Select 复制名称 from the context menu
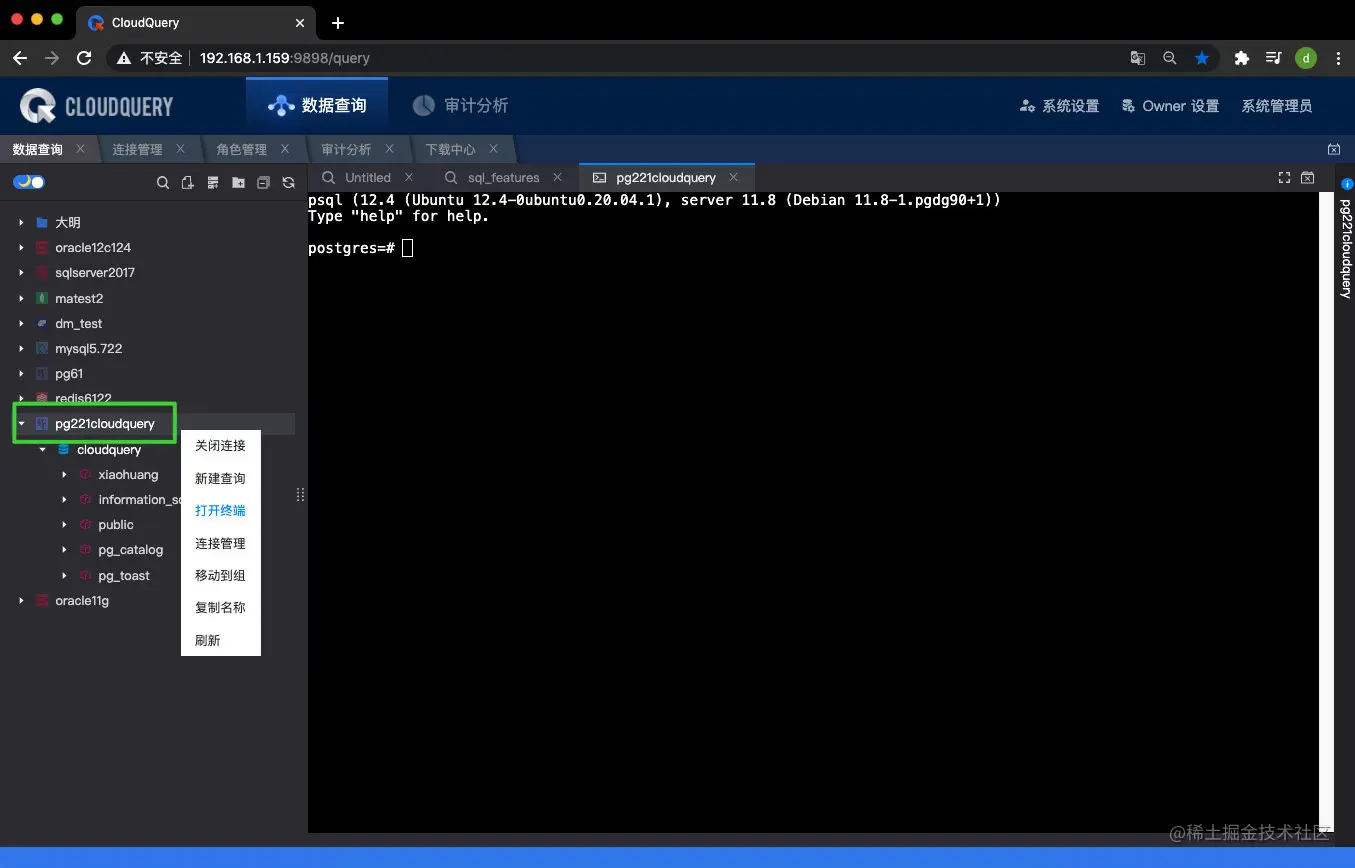 220,607
